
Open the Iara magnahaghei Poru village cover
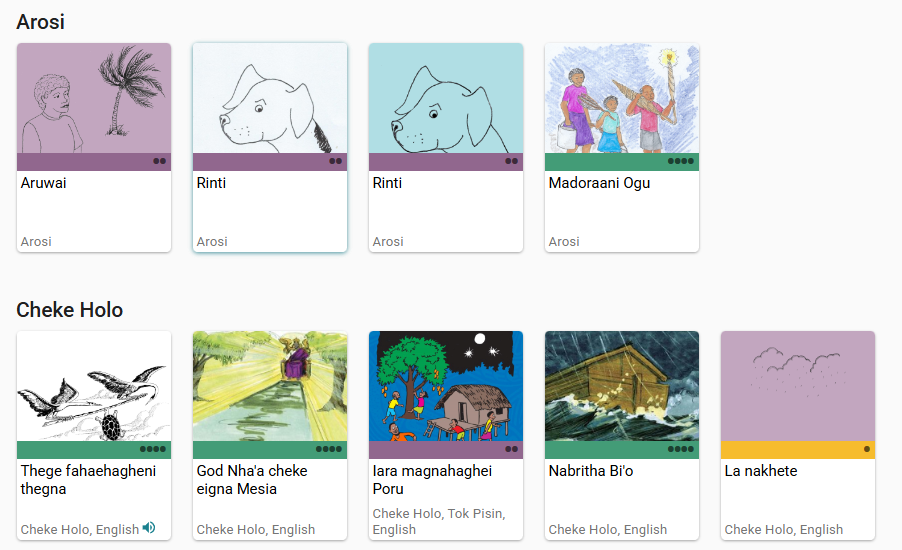pos(446,386)
